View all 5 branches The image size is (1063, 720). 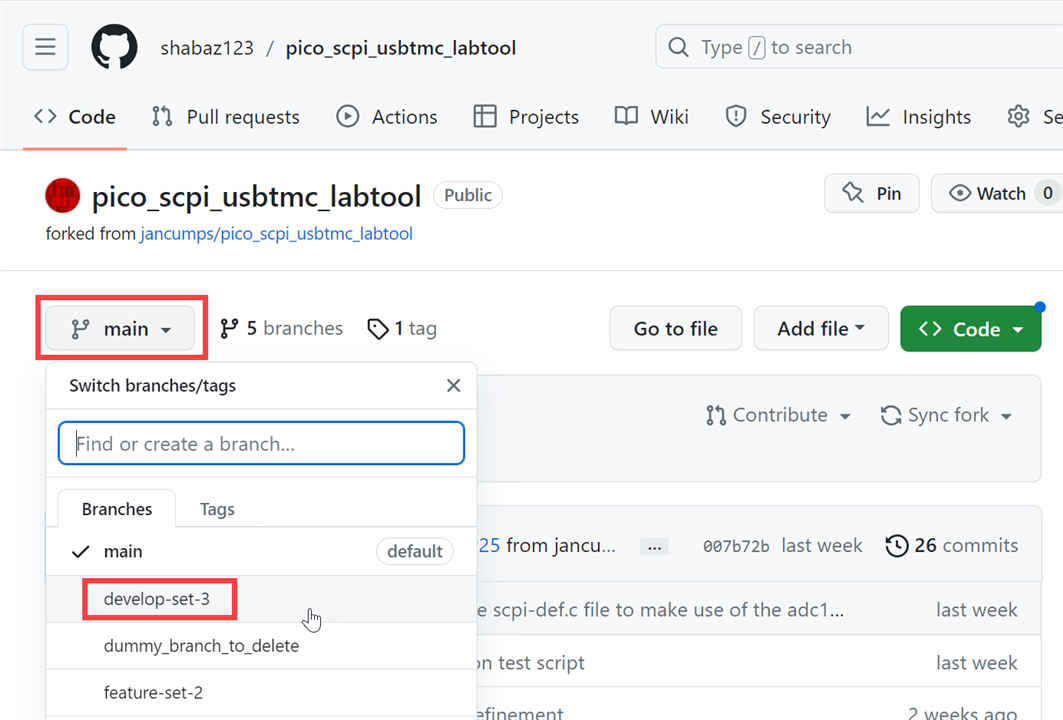pos(281,329)
